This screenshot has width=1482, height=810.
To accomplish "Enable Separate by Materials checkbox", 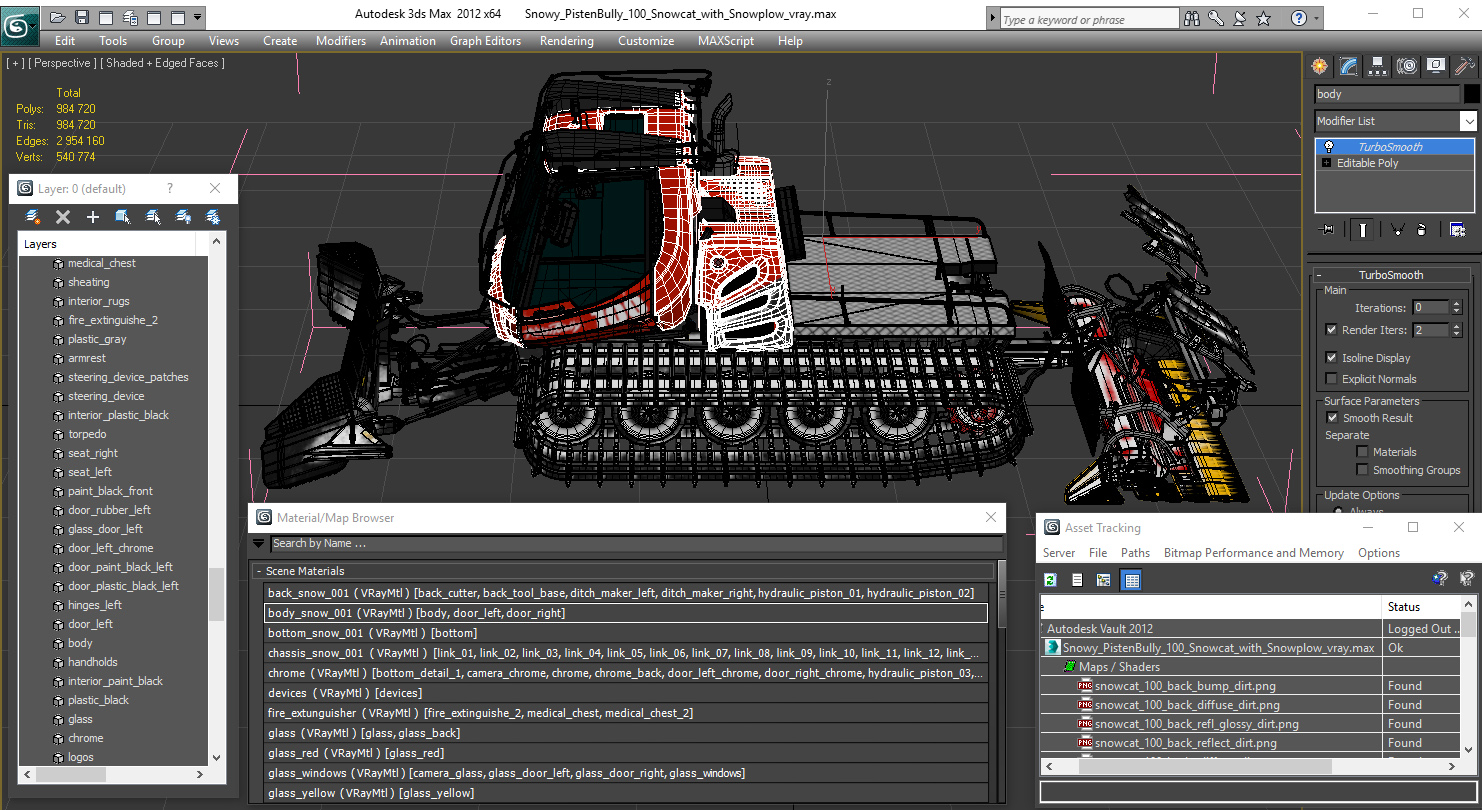I will coord(1362,452).
